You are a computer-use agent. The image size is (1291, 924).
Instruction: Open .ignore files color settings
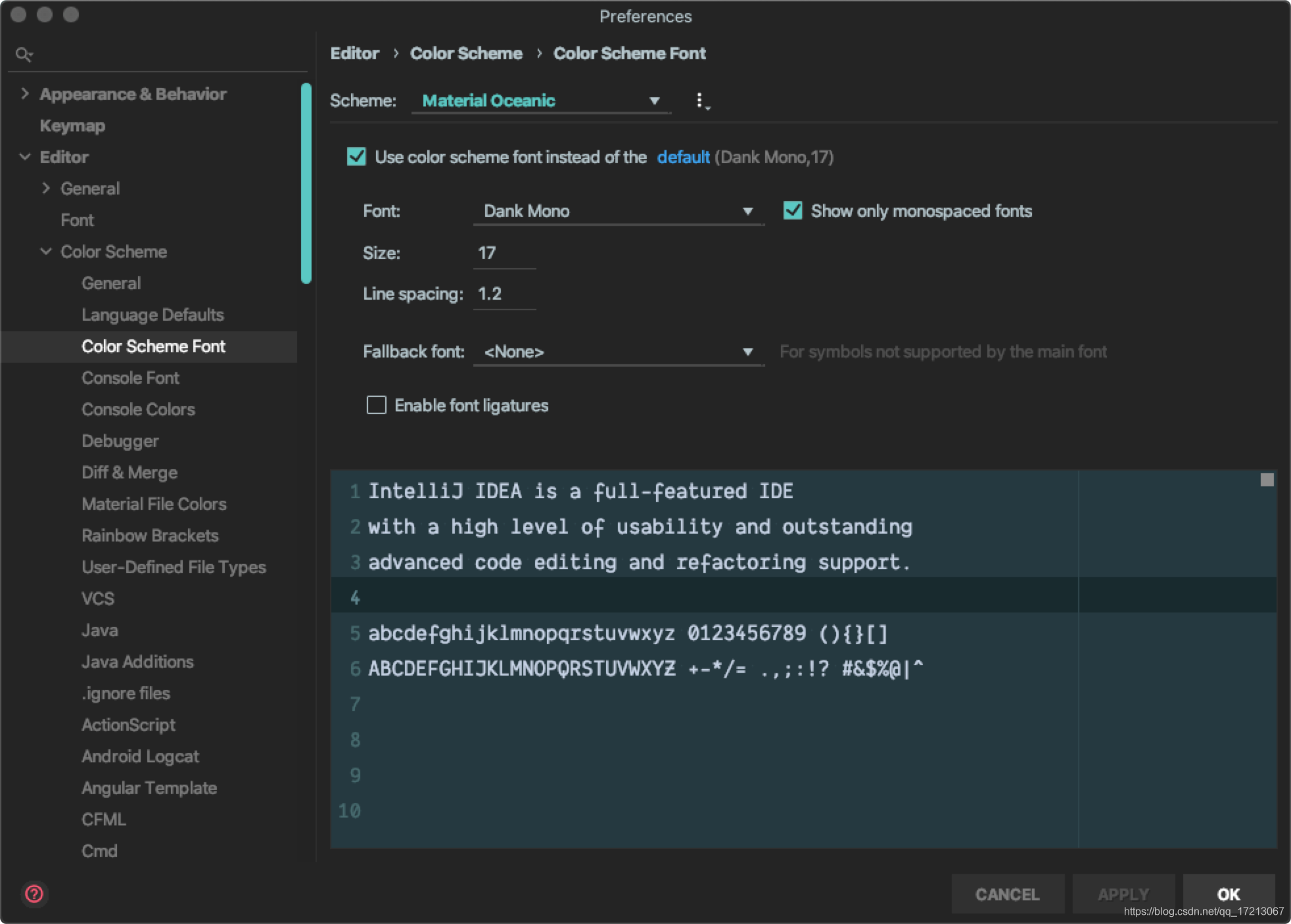[x=126, y=693]
